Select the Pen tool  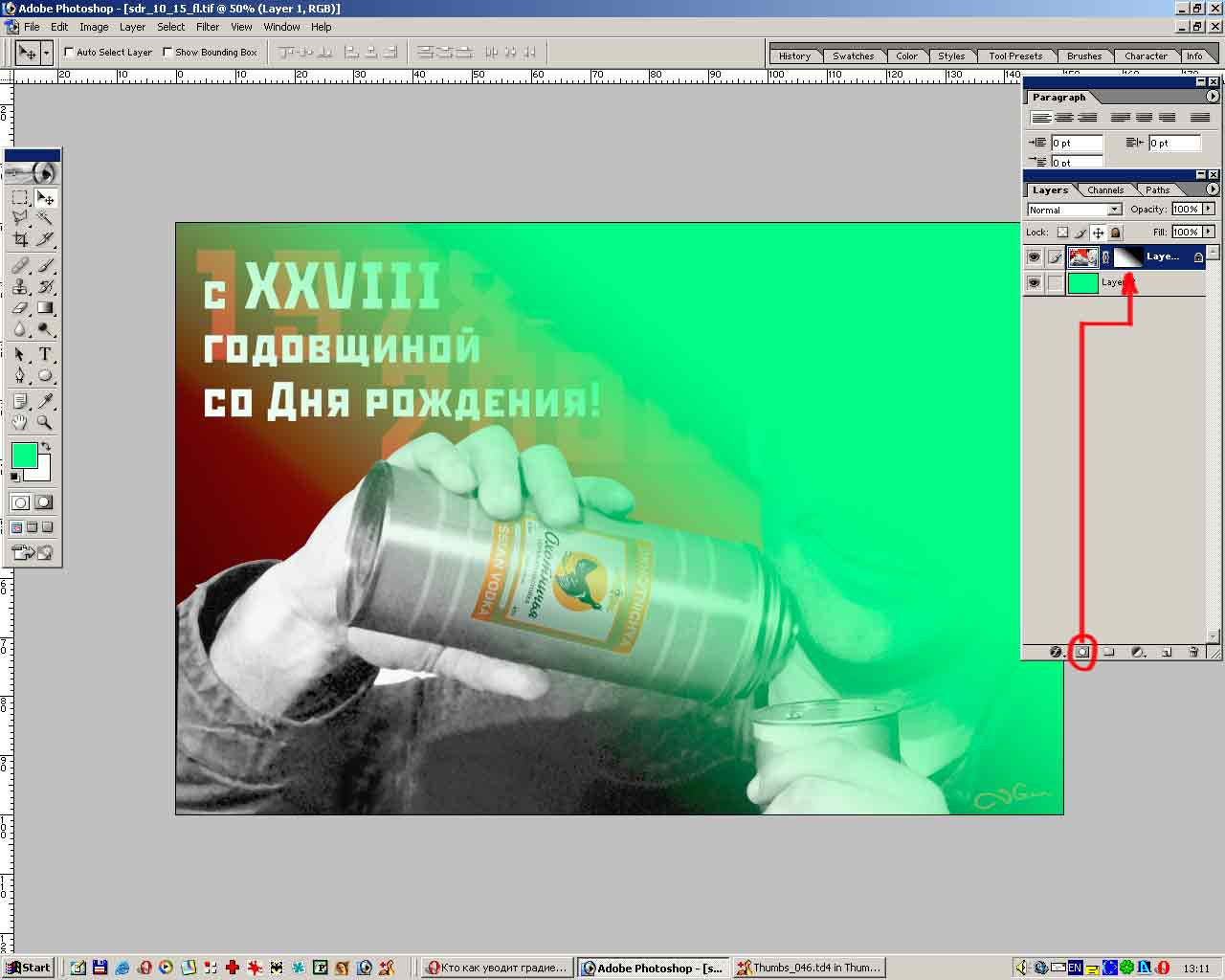[20, 375]
